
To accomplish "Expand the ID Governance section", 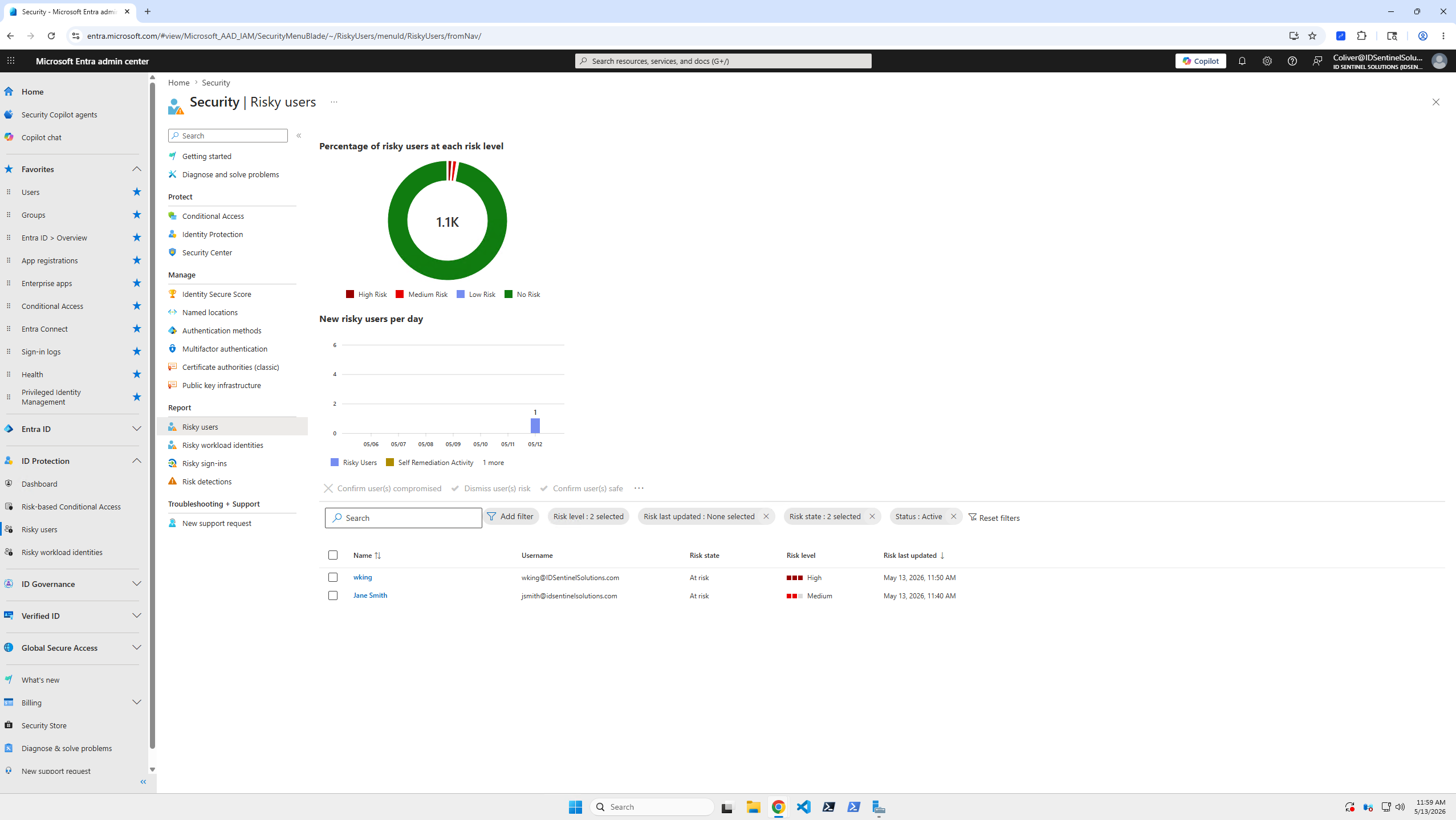I will click(137, 584).
